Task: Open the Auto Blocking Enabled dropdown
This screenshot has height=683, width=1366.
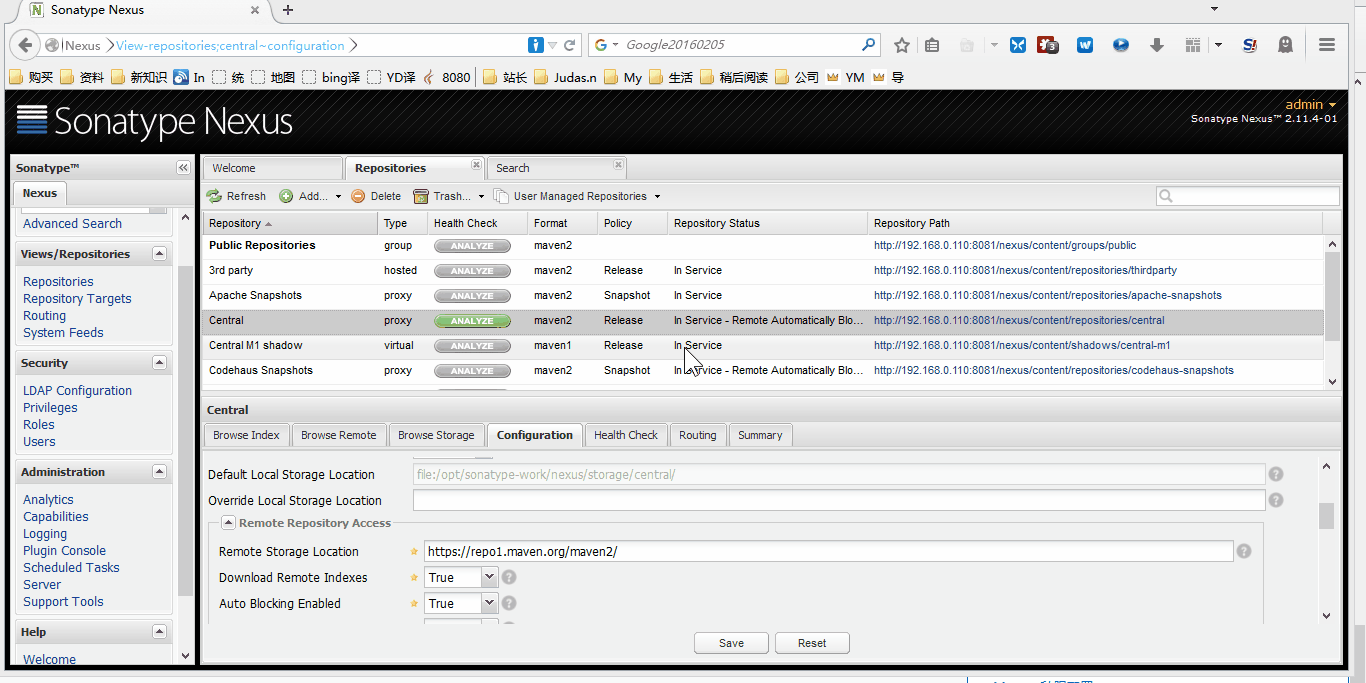Action: coord(489,603)
